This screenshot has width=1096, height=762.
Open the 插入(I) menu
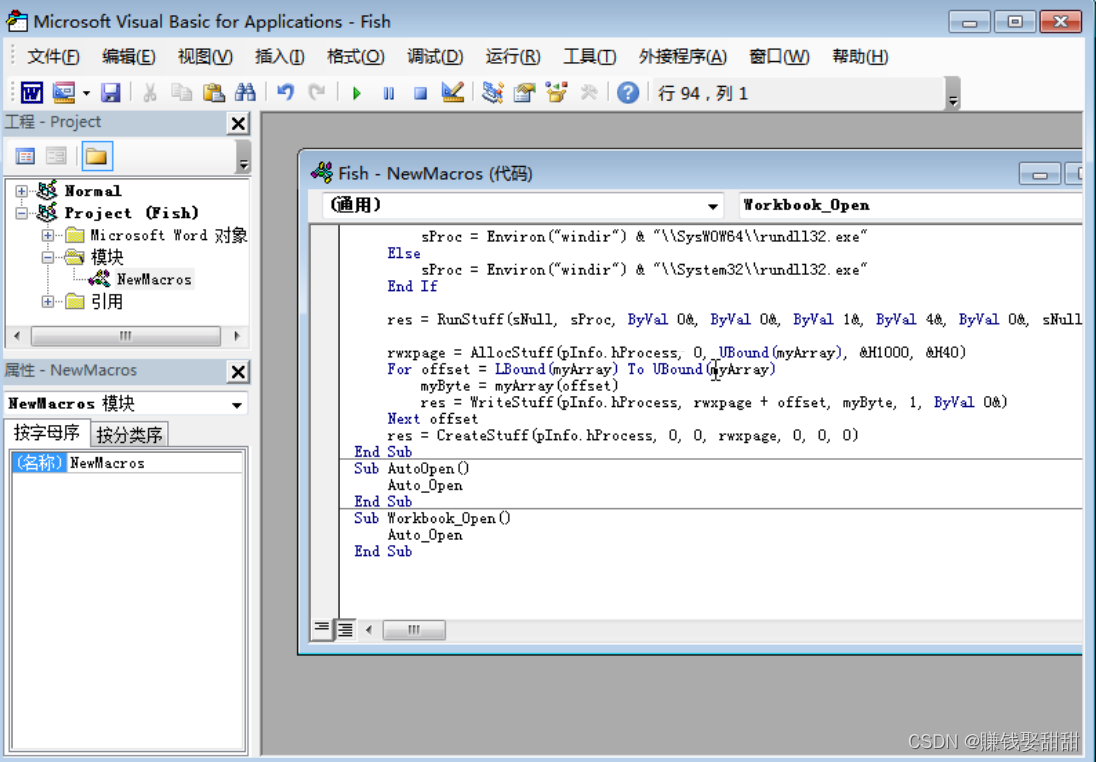click(280, 57)
